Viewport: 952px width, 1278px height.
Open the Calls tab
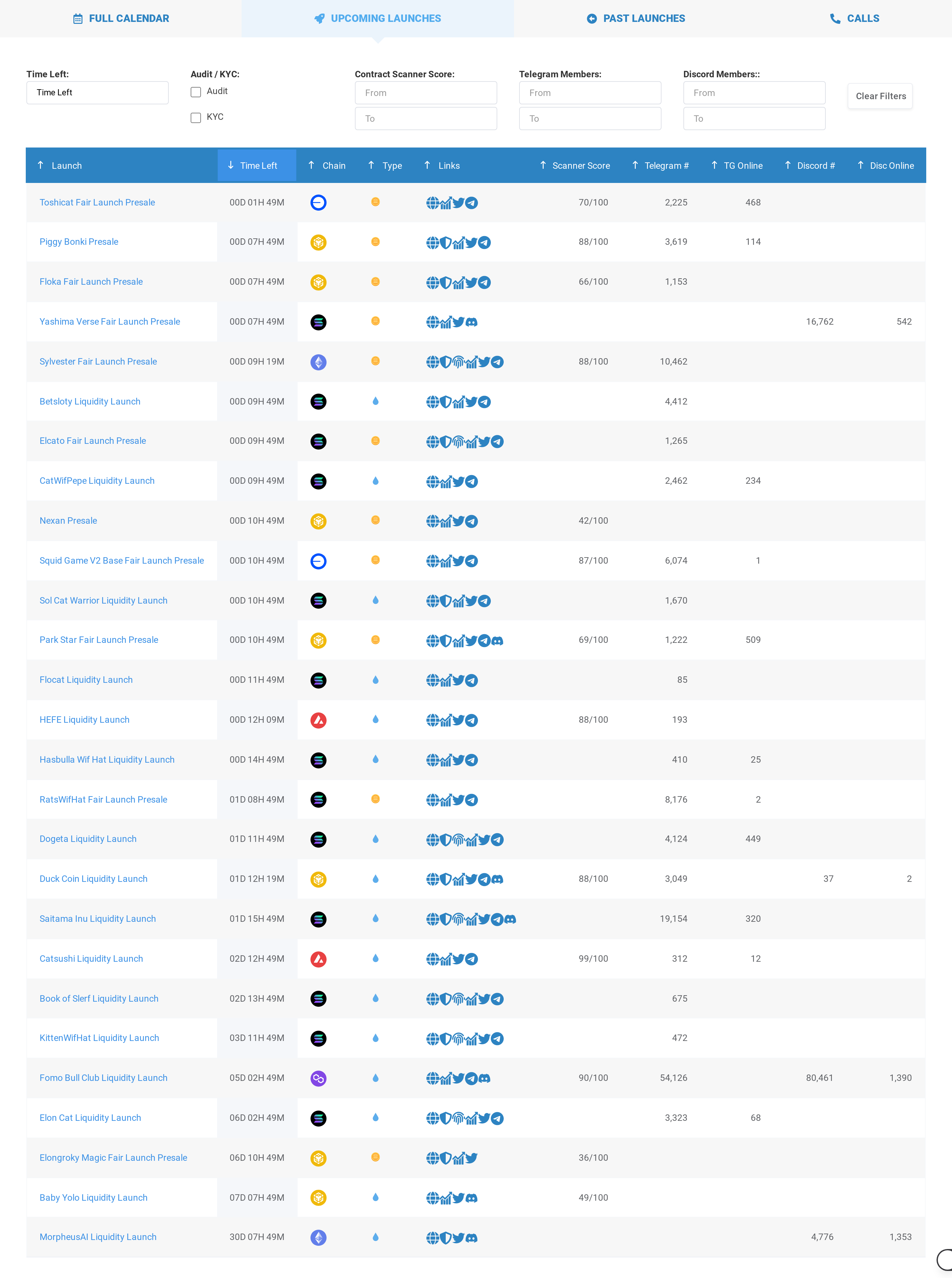(x=855, y=18)
